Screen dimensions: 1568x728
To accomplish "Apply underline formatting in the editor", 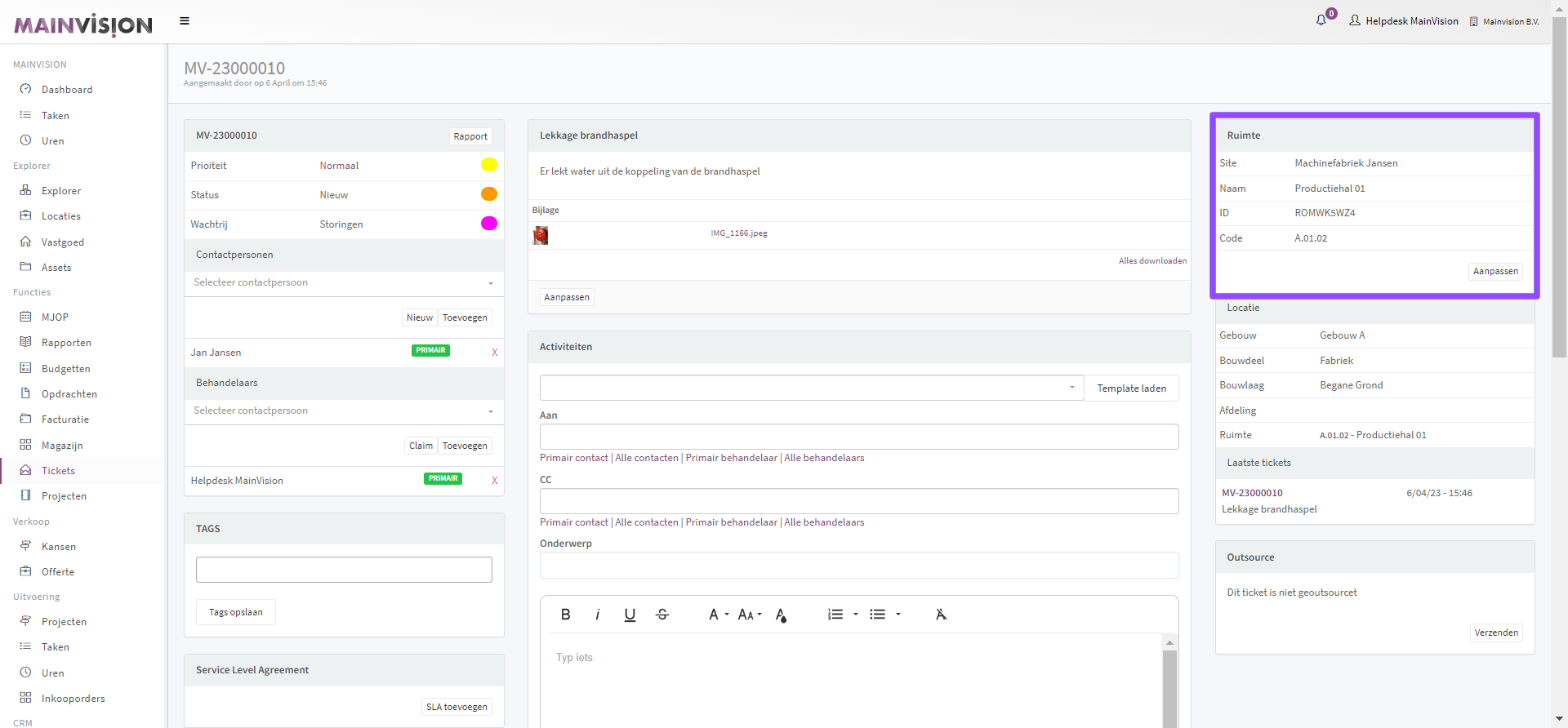I will point(630,615).
